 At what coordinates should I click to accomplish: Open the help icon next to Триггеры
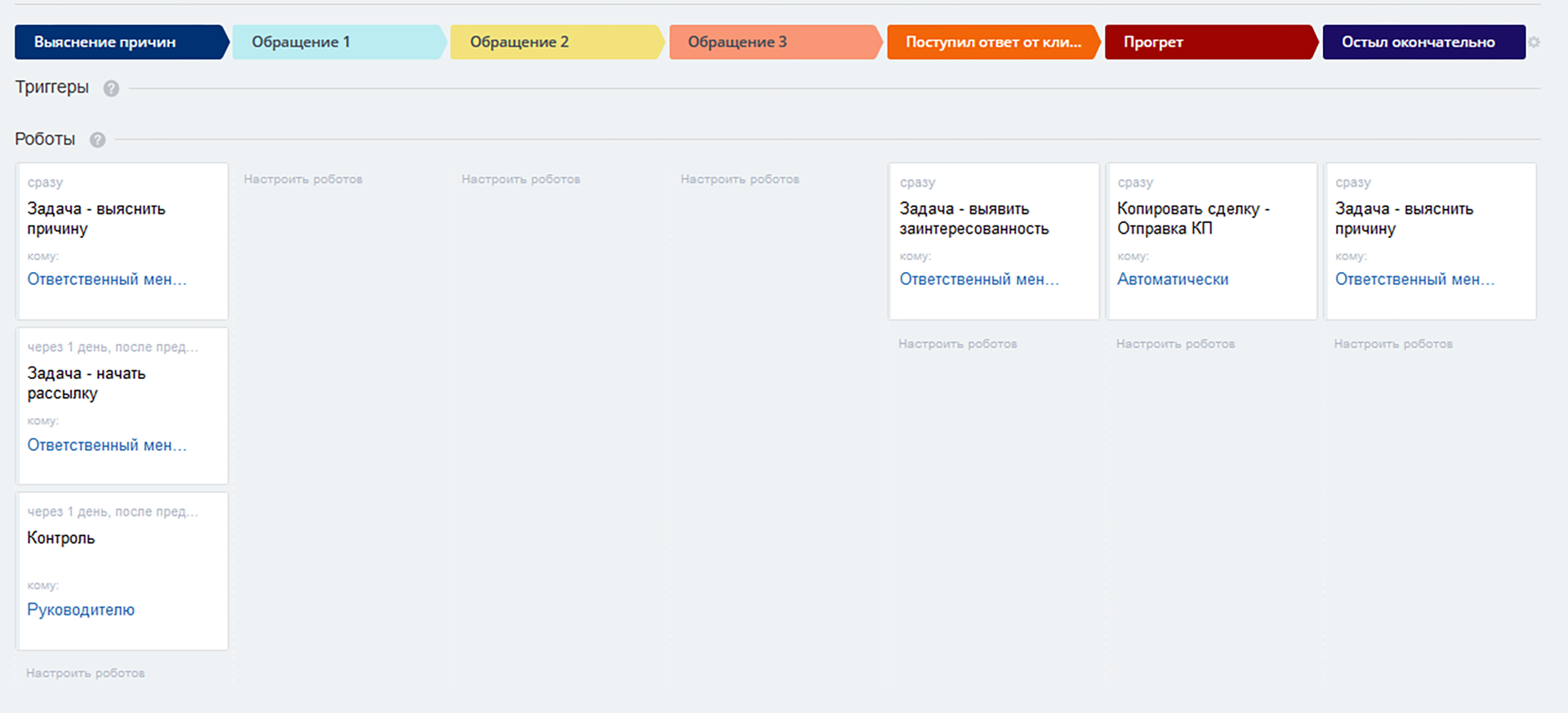[111, 88]
